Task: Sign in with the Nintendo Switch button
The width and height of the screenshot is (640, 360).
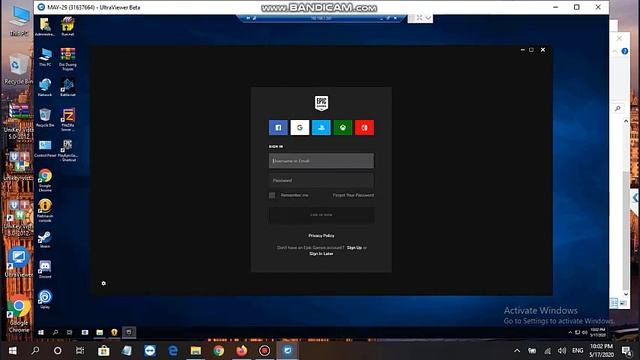Action: pyautogui.click(x=364, y=128)
